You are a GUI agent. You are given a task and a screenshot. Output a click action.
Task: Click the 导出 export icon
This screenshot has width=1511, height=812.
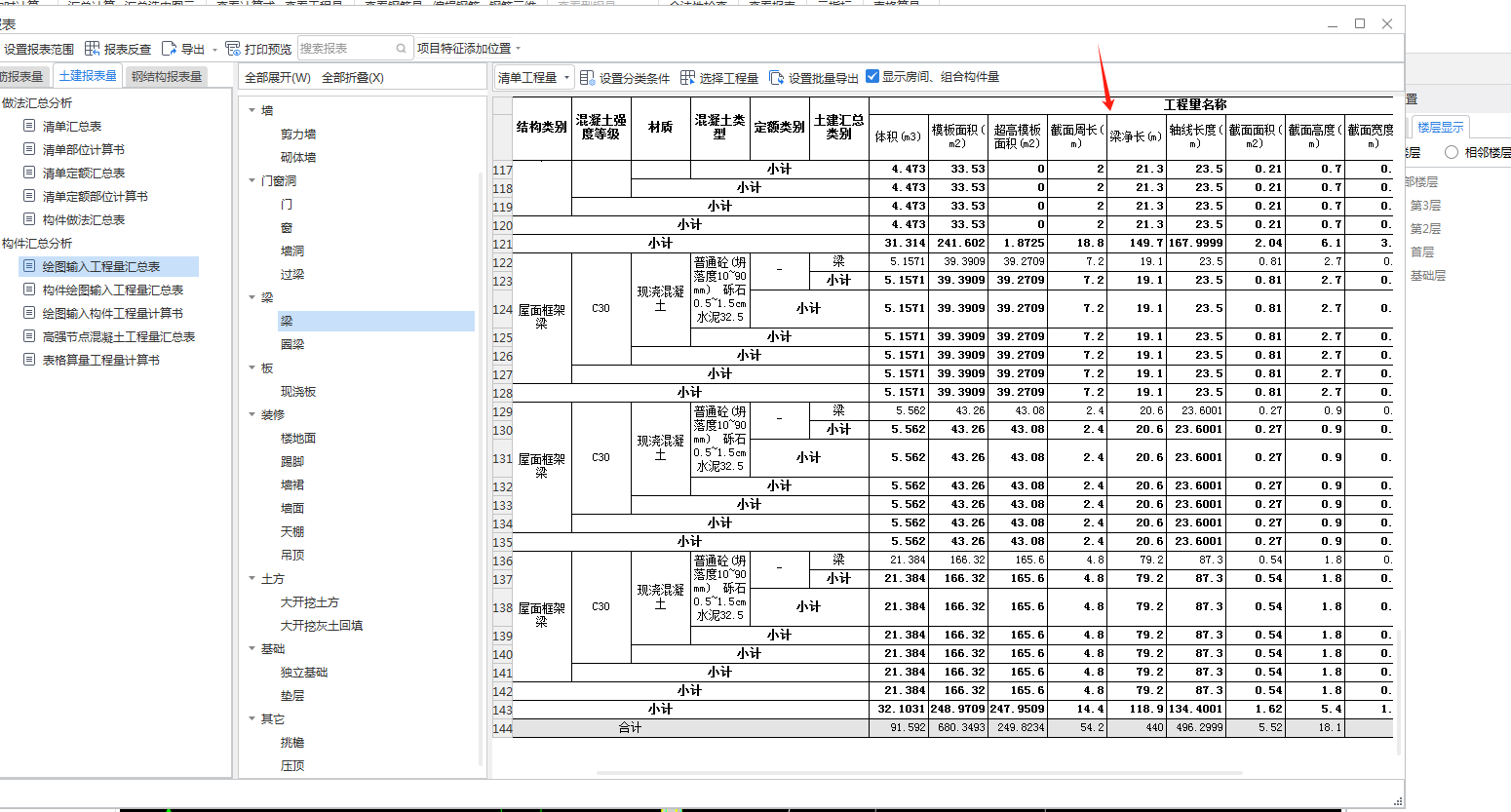[x=170, y=48]
